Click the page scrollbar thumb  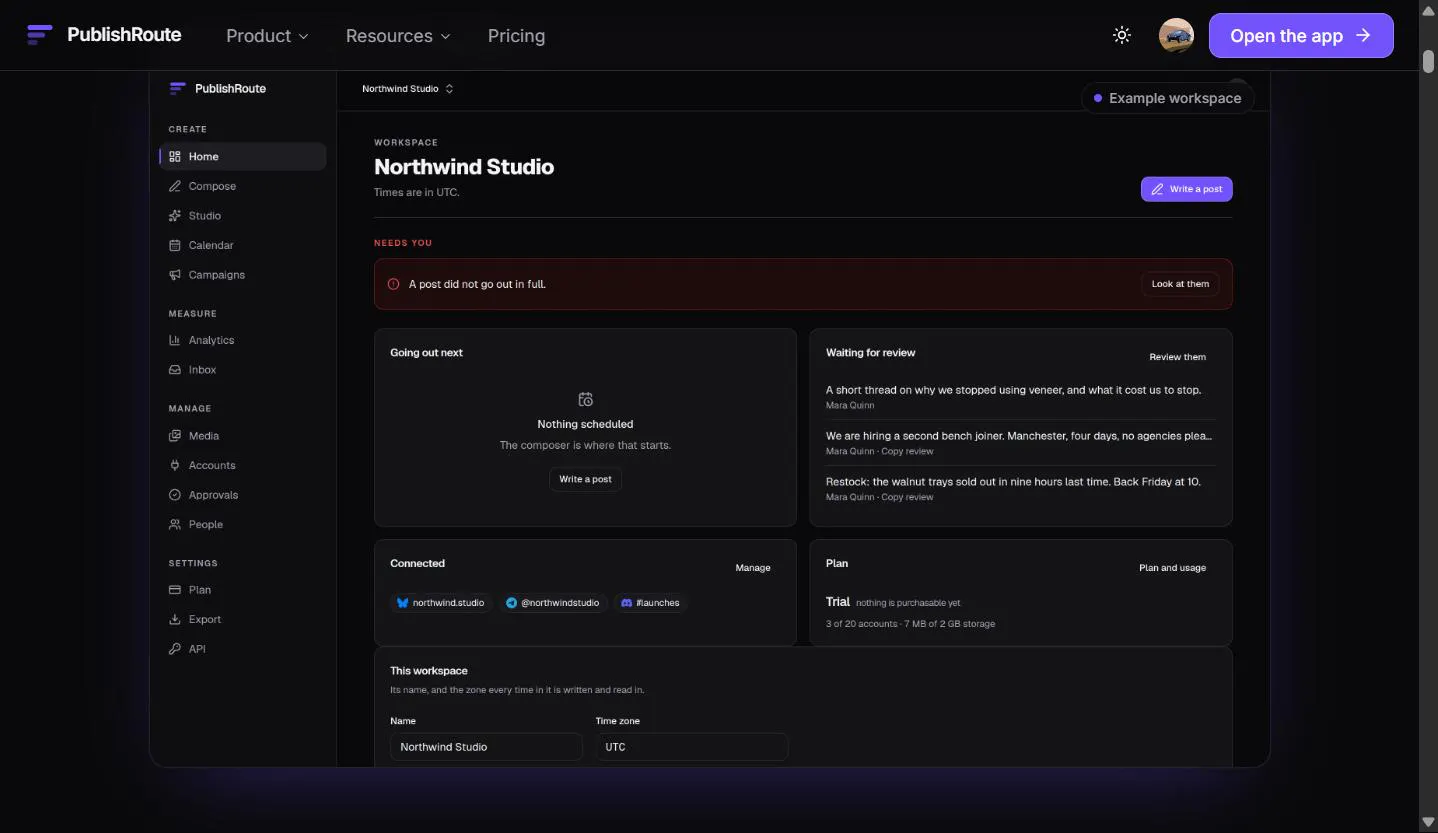point(1428,61)
